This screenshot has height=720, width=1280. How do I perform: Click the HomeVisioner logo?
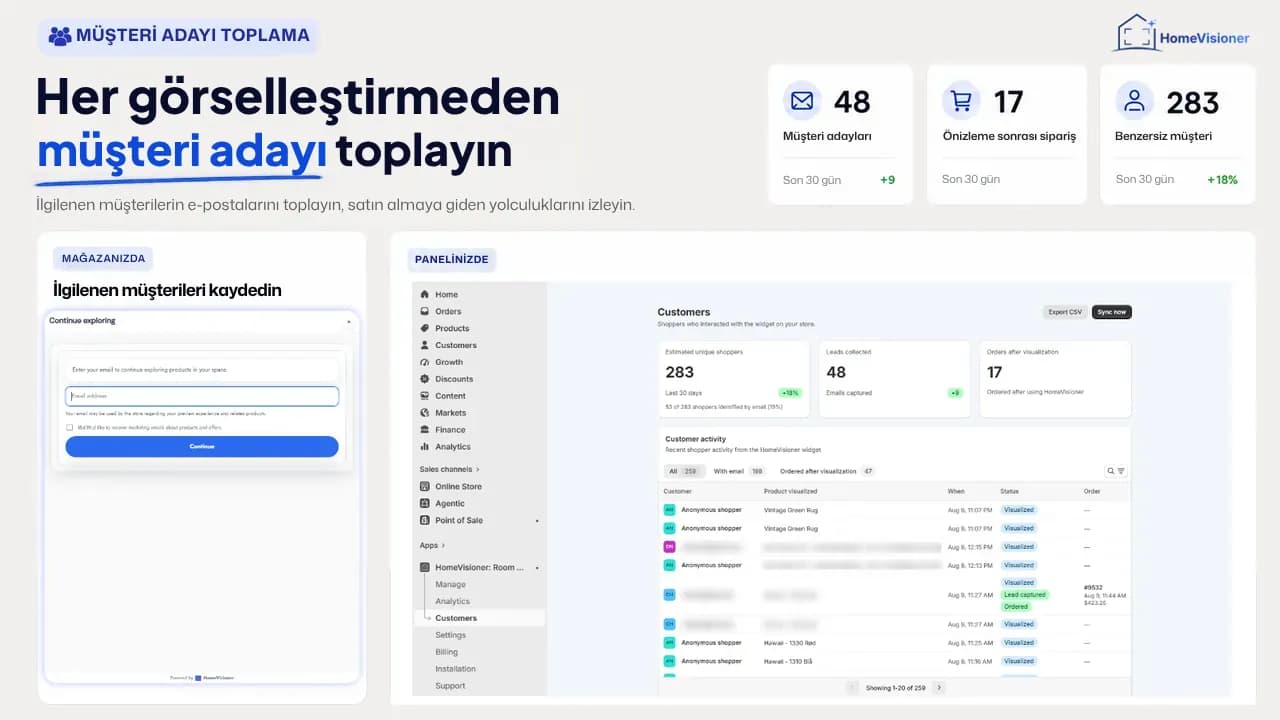[1181, 33]
